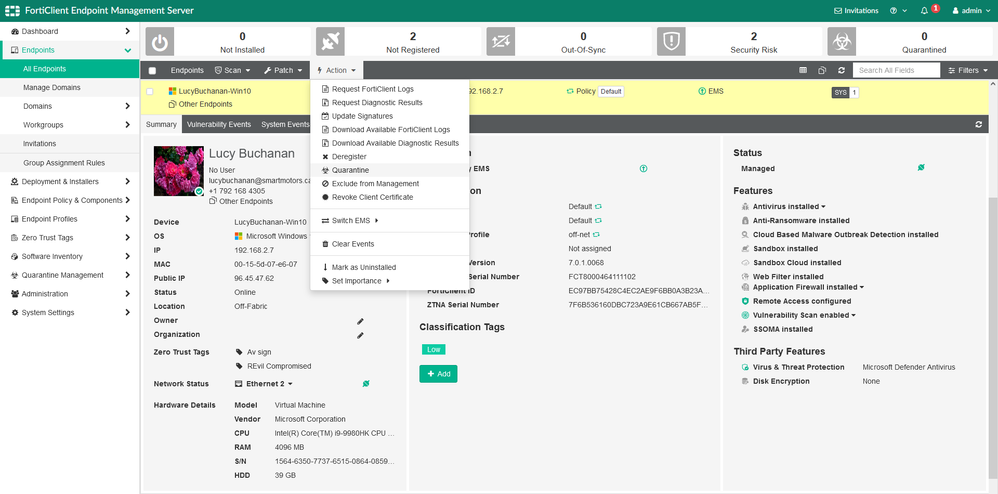
Task: Select Clear Events from the menu
Action: [x=390, y=244]
